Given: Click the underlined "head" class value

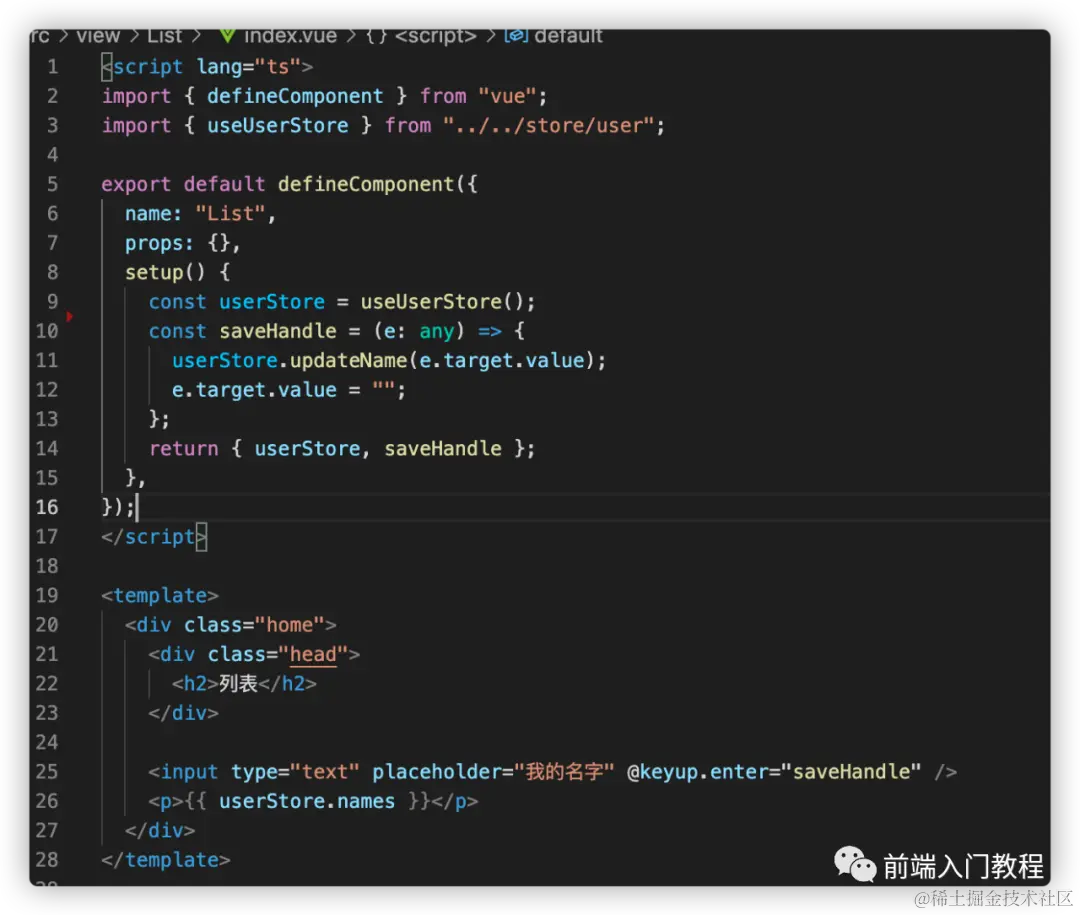Looking at the screenshot, I should point(313,655).
